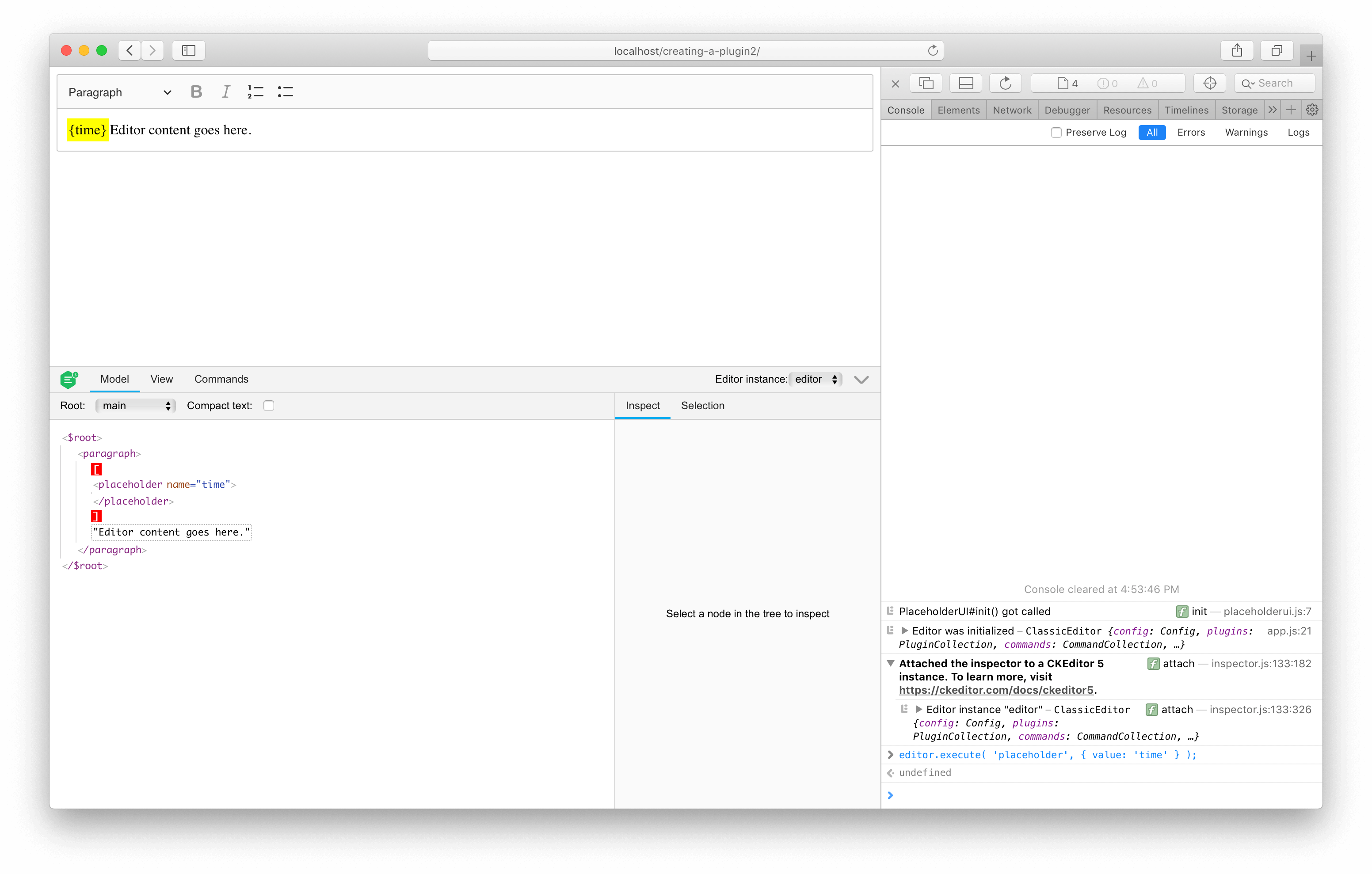Click the console input field
The height and width of the screenshot is (874, 1372).
click(1100, 795)
